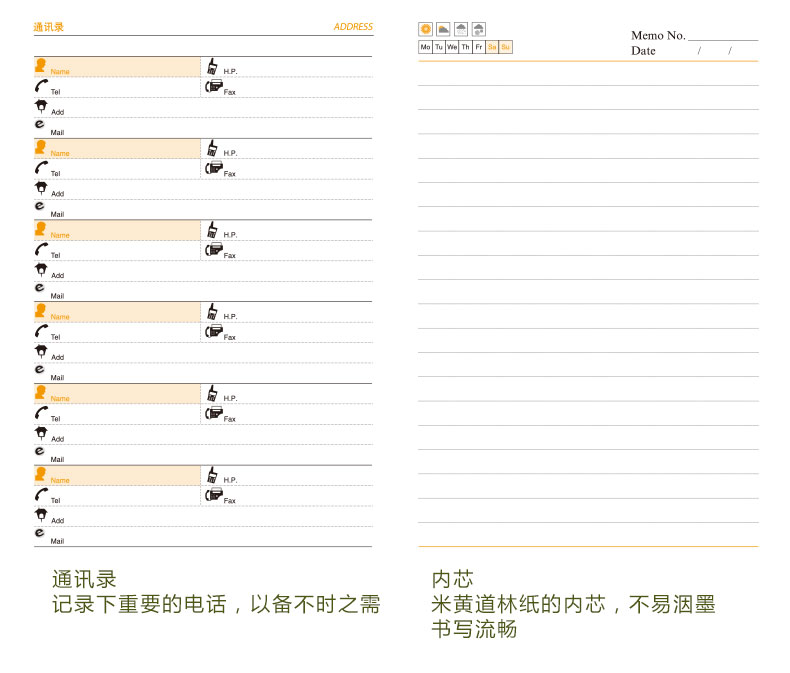Mark the orange Su day box

click(x=506, y=47)
